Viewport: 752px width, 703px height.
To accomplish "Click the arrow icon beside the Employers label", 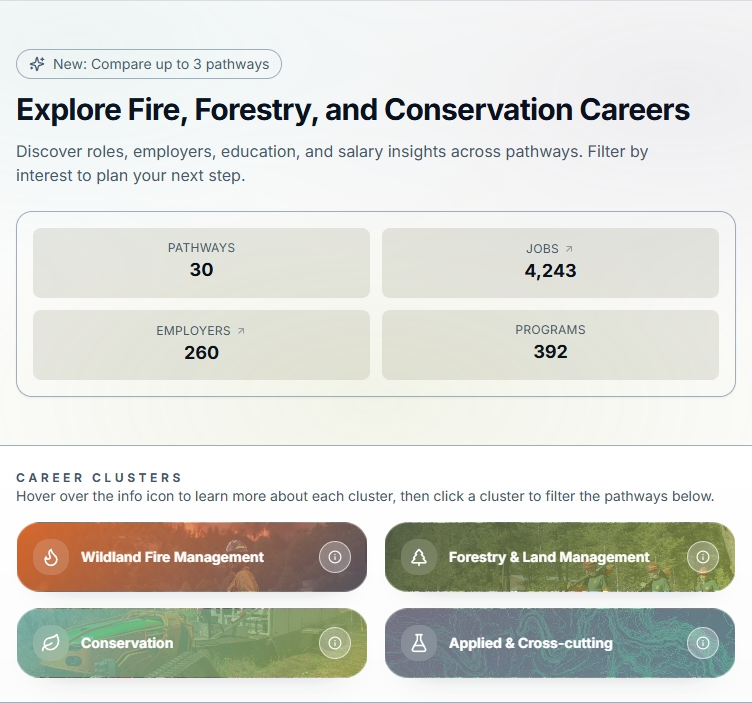I will [240, 331].
